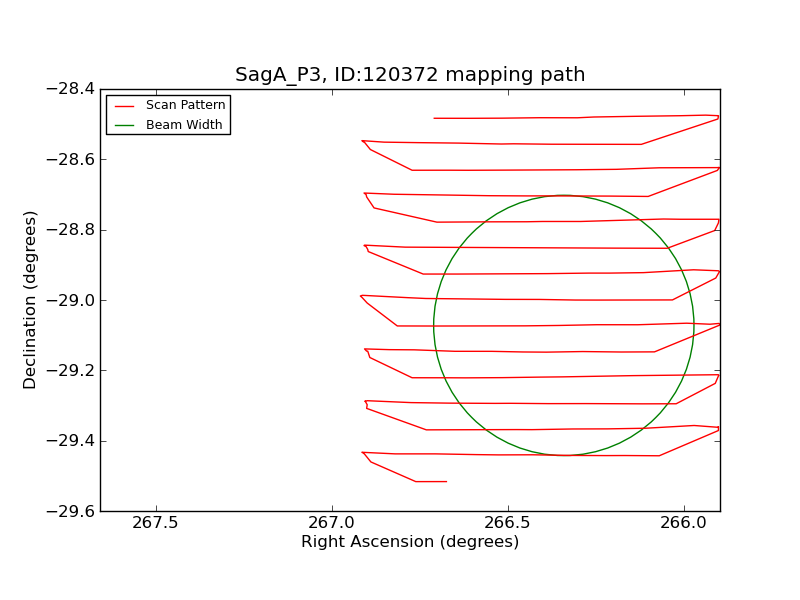
Task: Click the 266.5 x-axis tick label
Action: pos(507,523)
